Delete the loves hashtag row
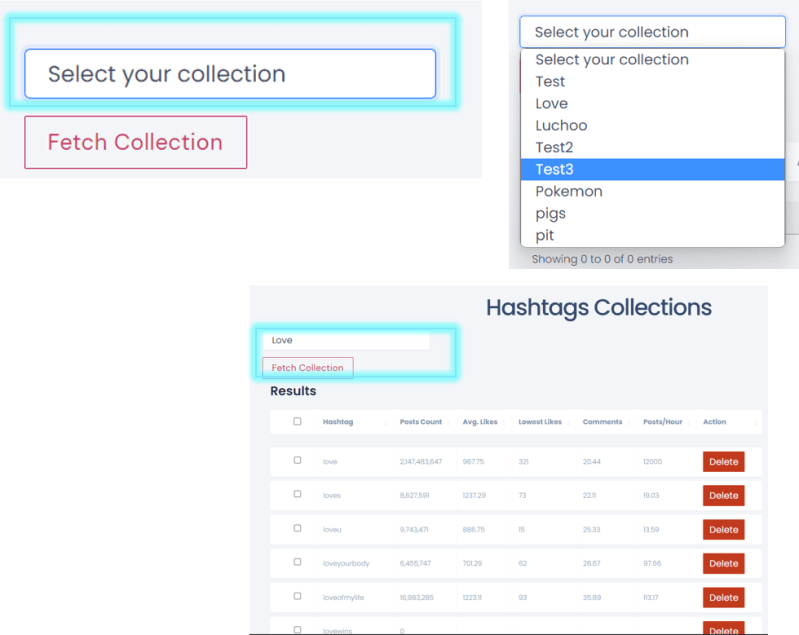 (724, 495)
